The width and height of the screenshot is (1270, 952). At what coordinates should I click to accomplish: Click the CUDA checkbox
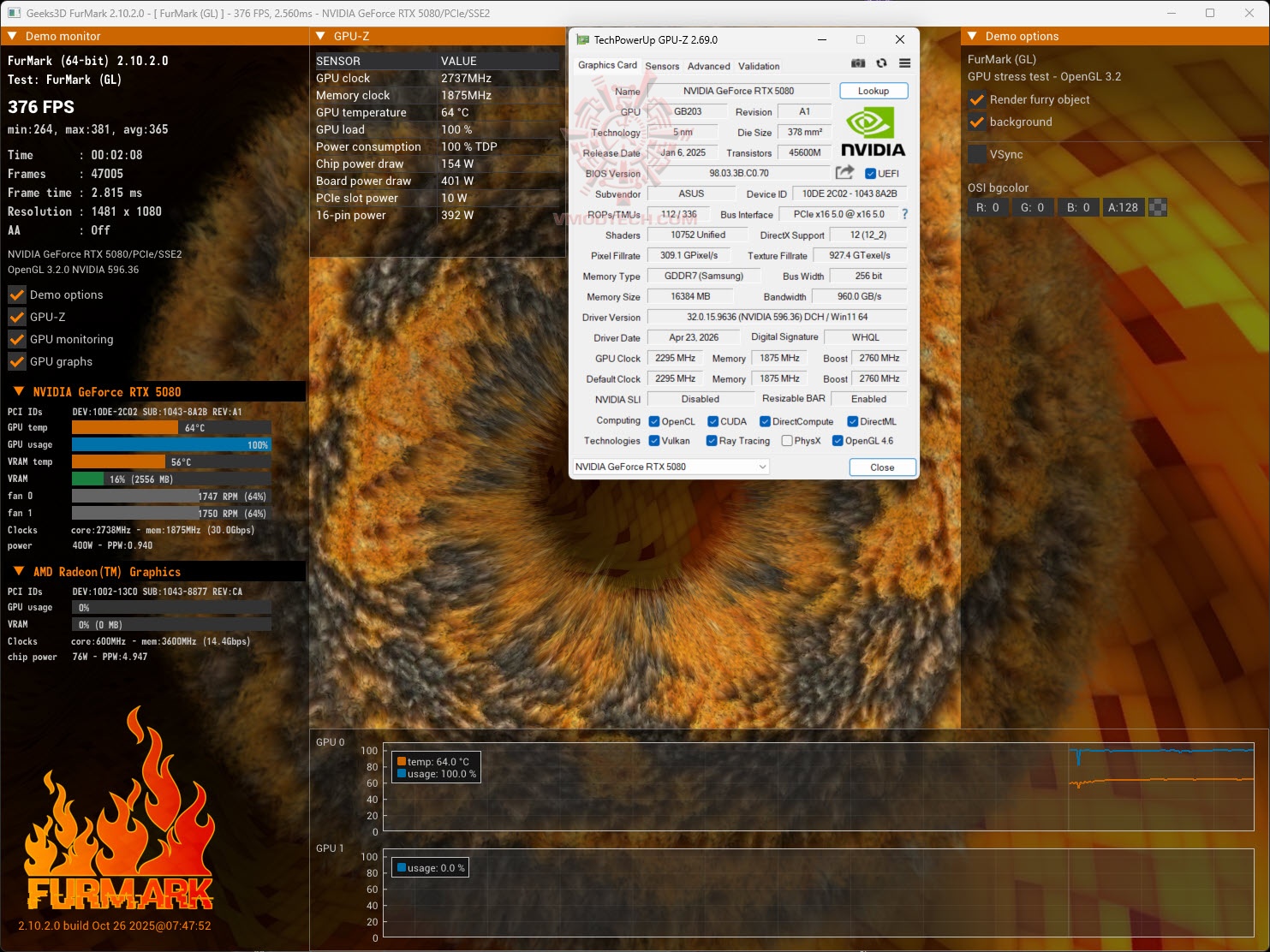click(713, 421)
